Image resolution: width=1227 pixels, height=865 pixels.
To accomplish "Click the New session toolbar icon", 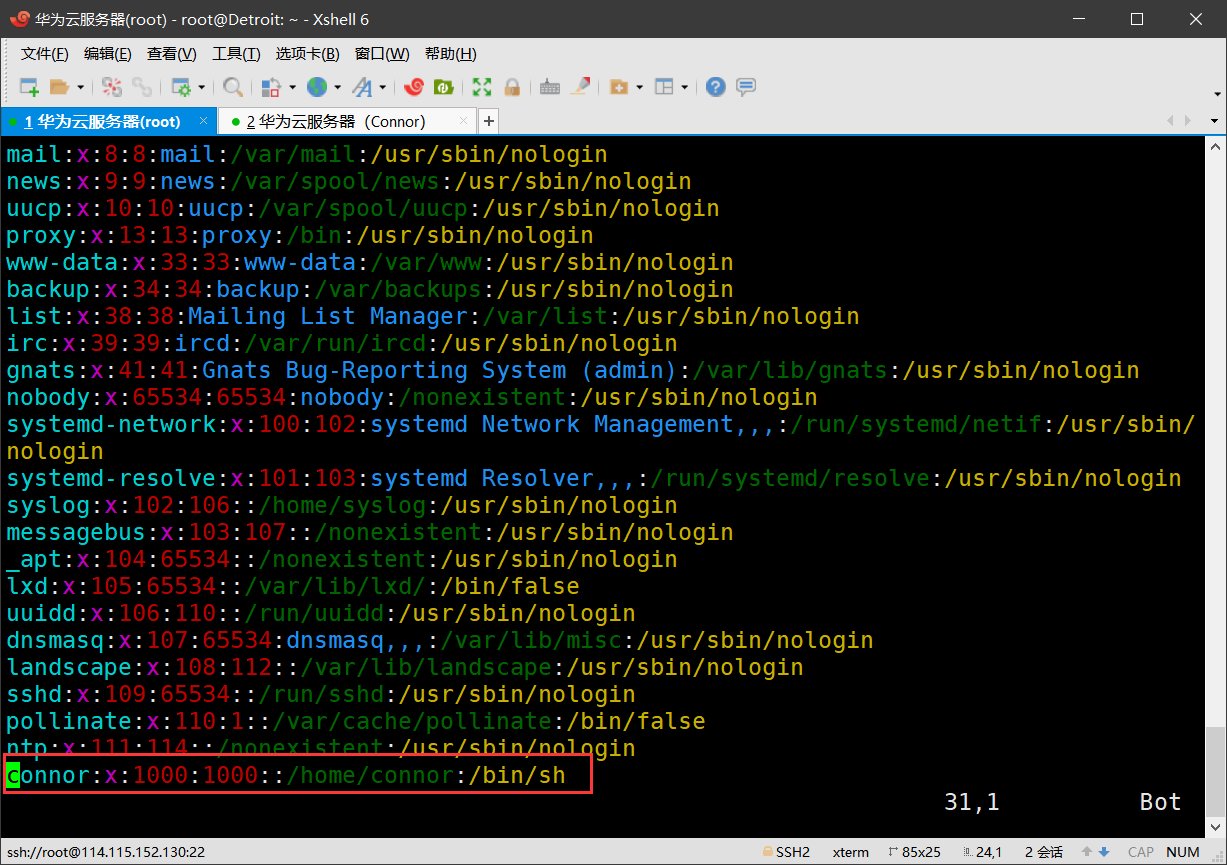I will tap(29, 87).
